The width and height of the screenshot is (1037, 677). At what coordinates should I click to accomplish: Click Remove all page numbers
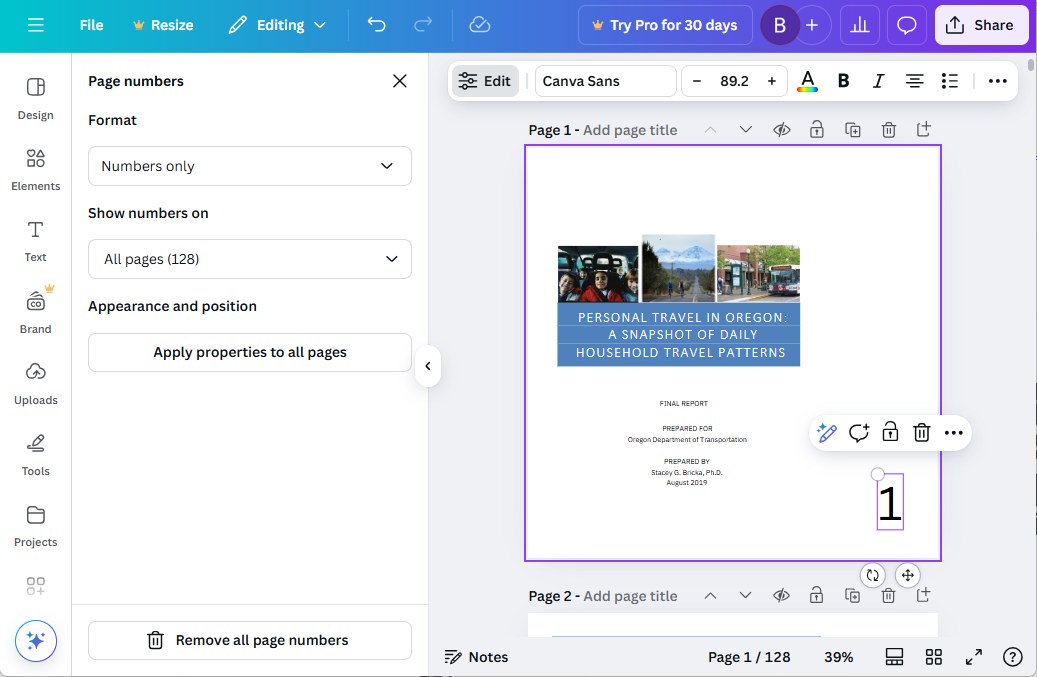(x=249, y=640)
